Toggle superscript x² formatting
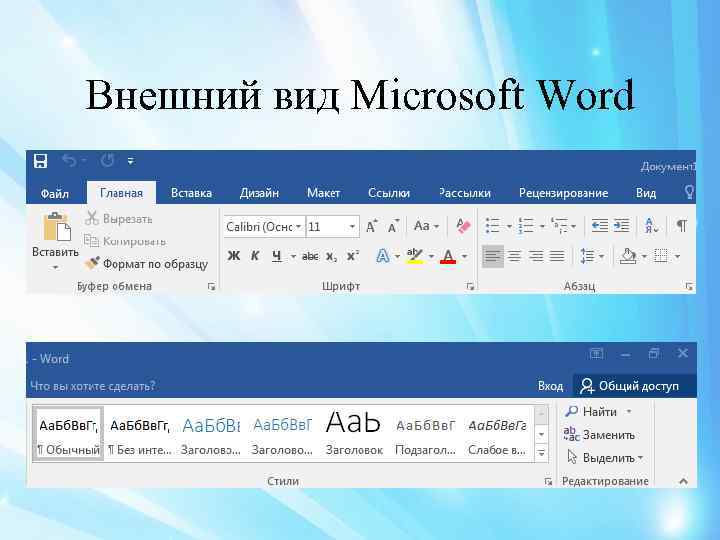Screen dimensions: 720x540 coord(353,256)
